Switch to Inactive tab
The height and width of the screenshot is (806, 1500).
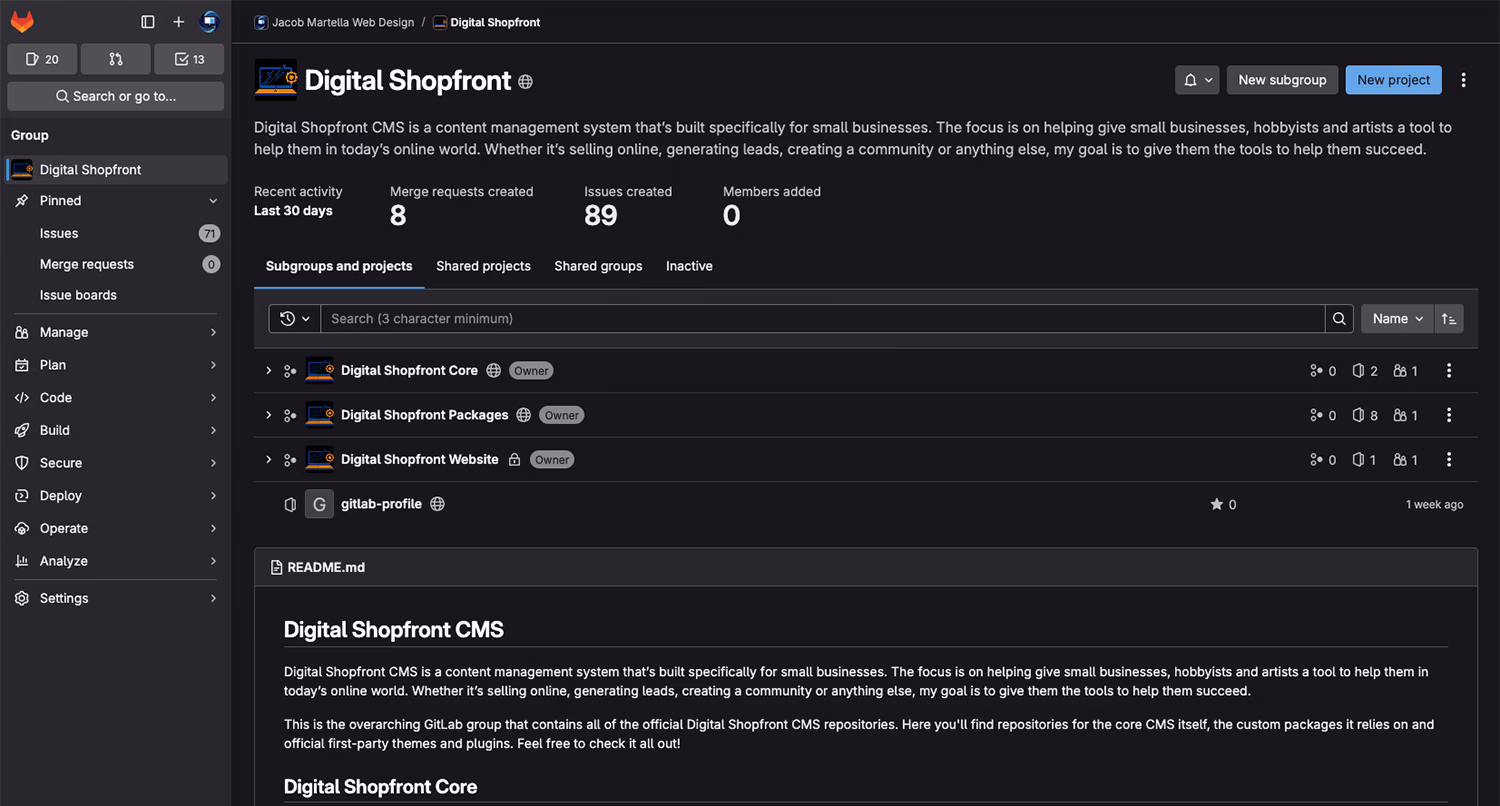click(x=689, y=266)
